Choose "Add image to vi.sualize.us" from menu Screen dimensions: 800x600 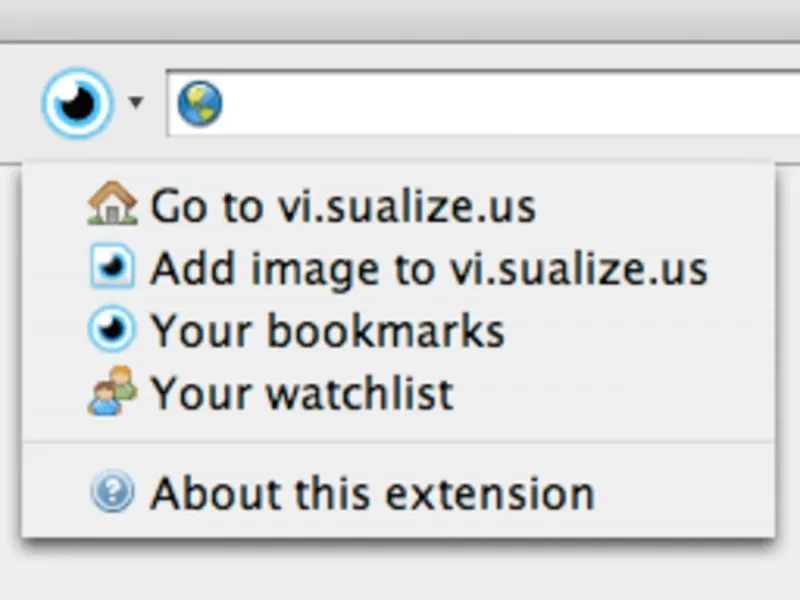(x=428, y=269)
